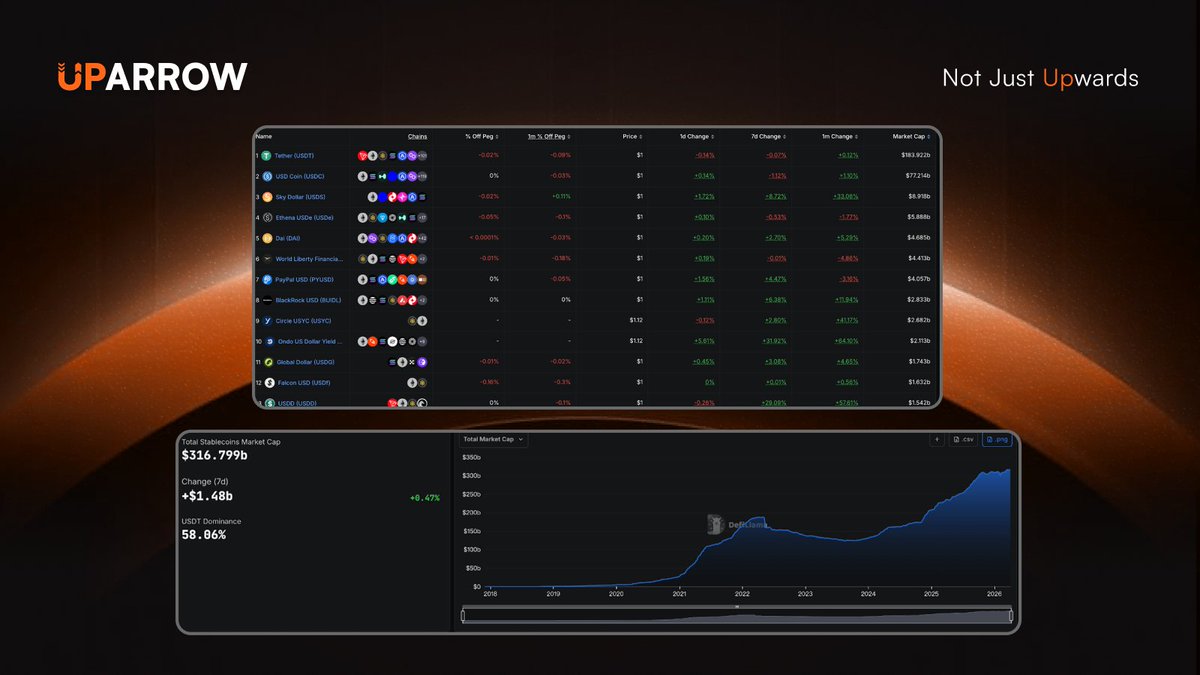1200x675 pixels.
Task: Click the 58.06% USDT dominance figure
Action: [204, 535]
